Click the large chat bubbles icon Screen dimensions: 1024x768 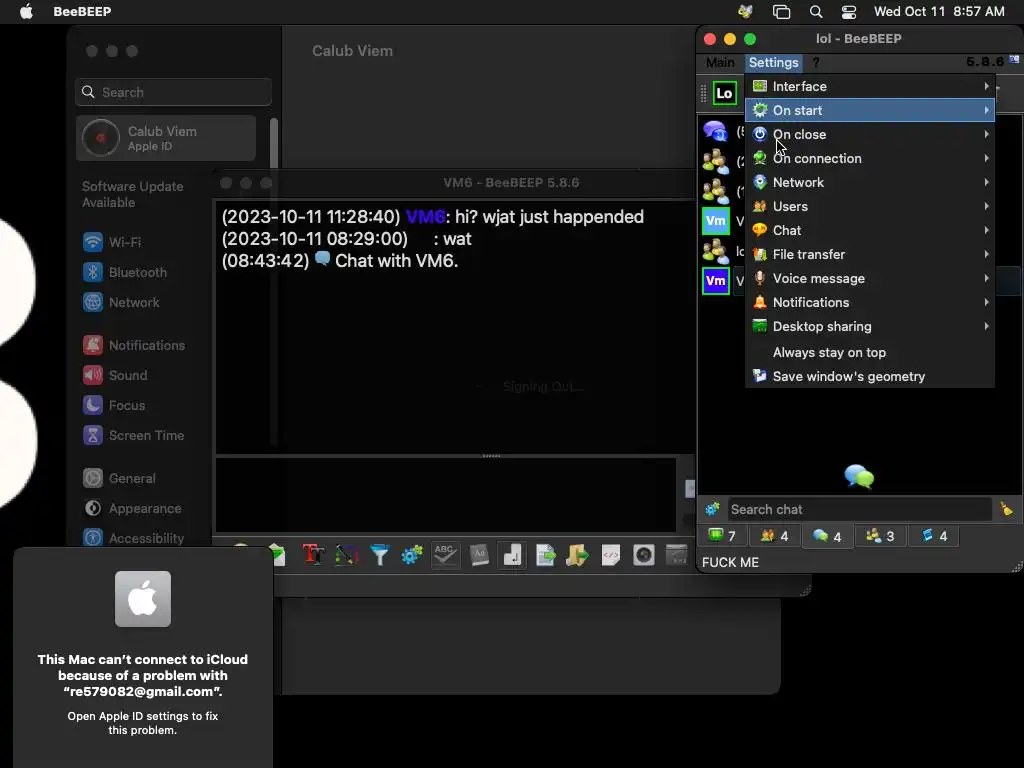(x=859, y=477)
